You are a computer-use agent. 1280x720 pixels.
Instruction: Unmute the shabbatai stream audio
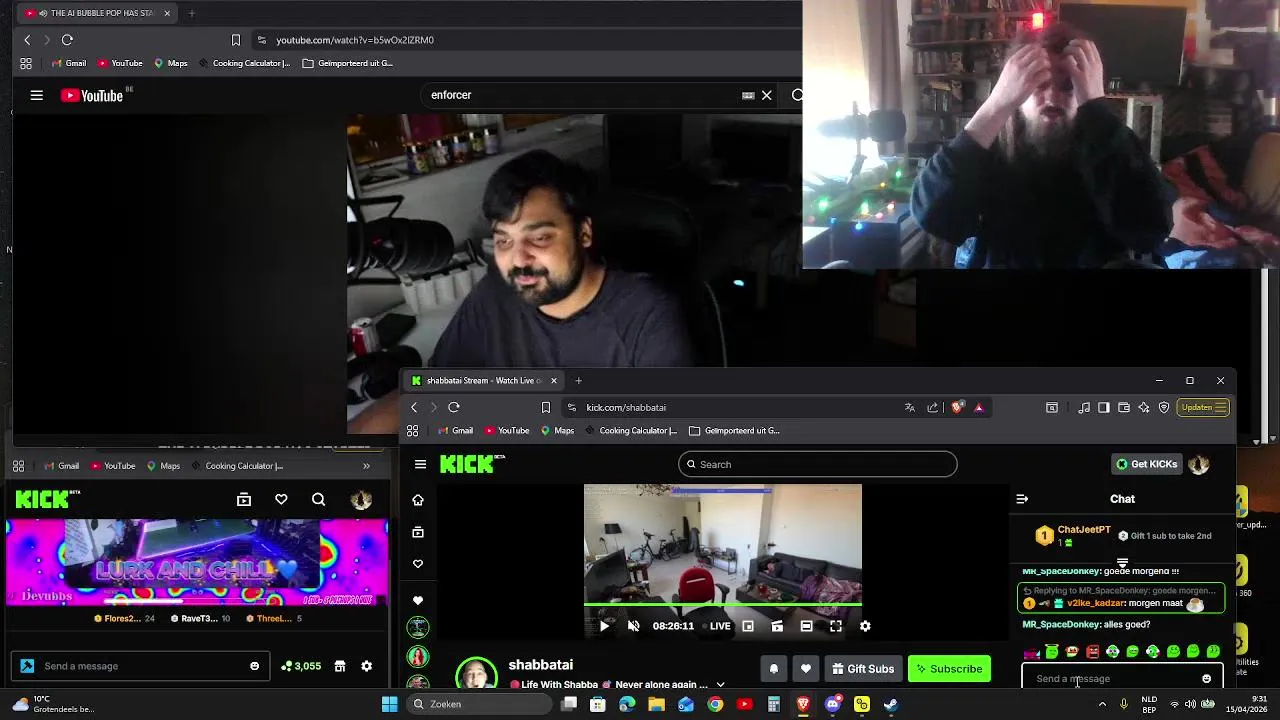[633, 626]
